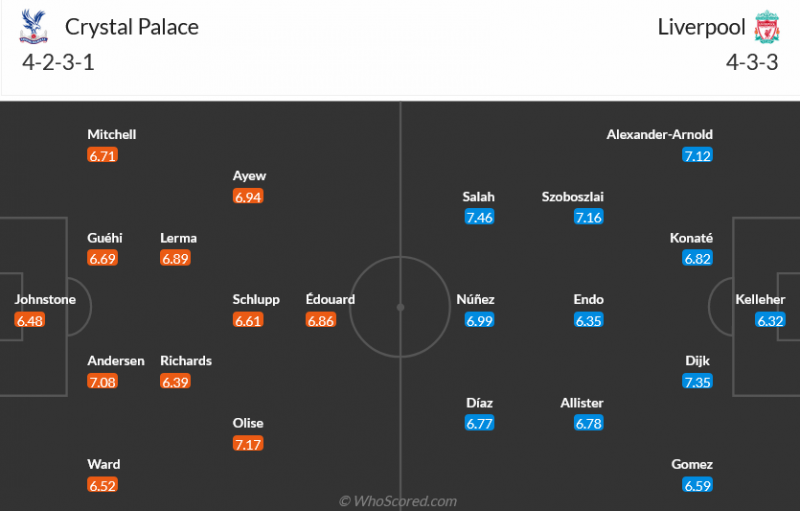Select the player name Édouard
Image resolution: width=800 pixels, height=511 pixels.
tap(331, 299)
